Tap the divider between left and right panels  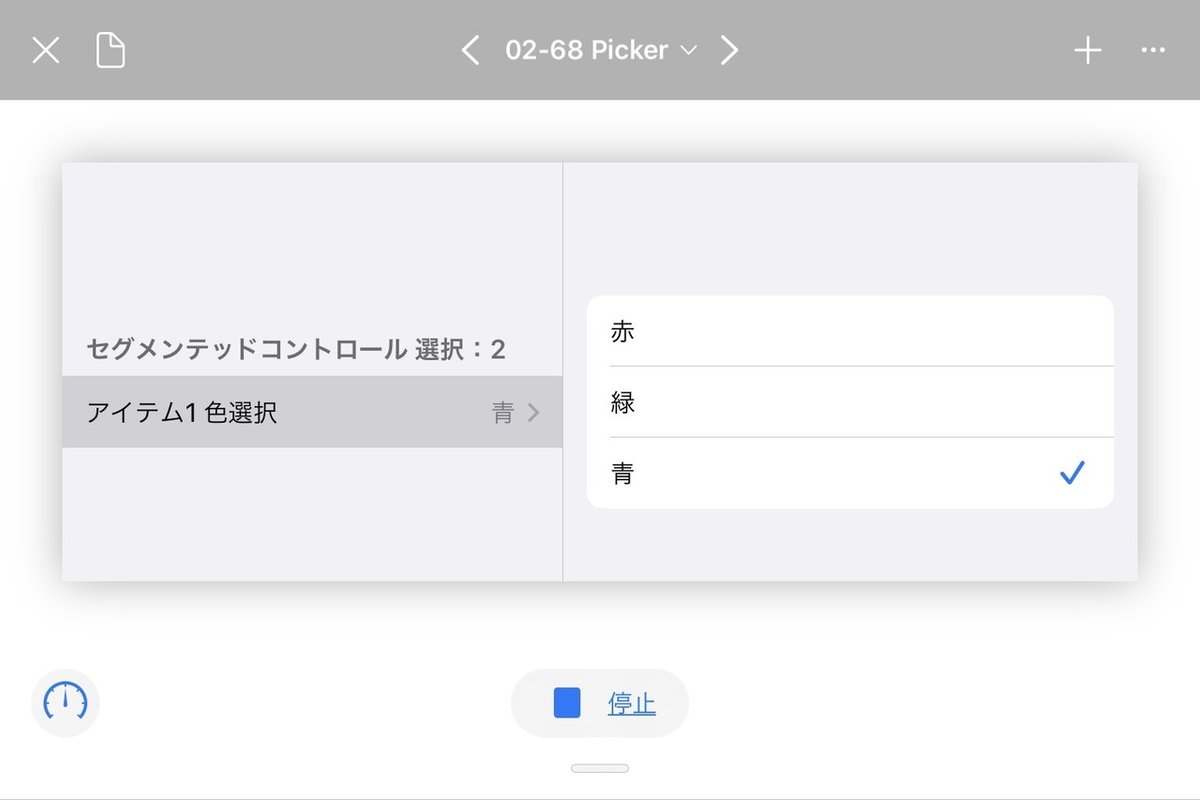[x=564, y=370]
